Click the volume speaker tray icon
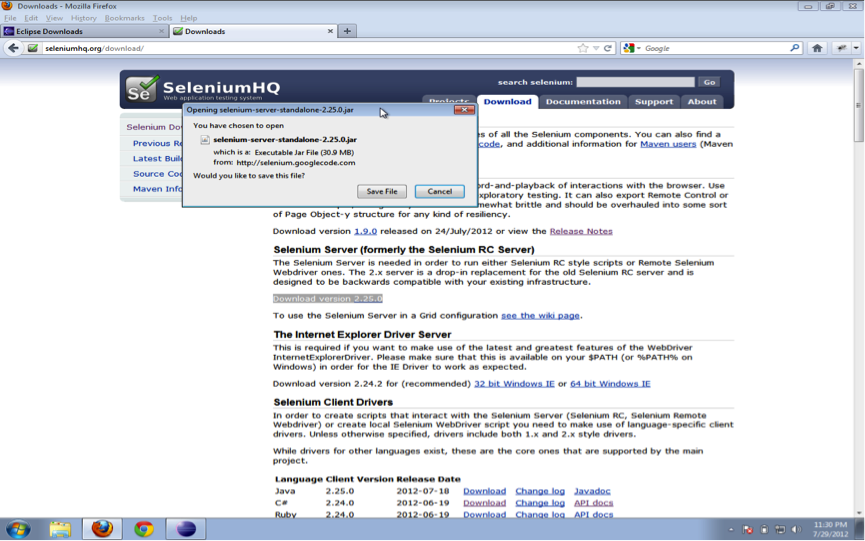The width and height of the screenshot is (865, 541). pos(796,529)
